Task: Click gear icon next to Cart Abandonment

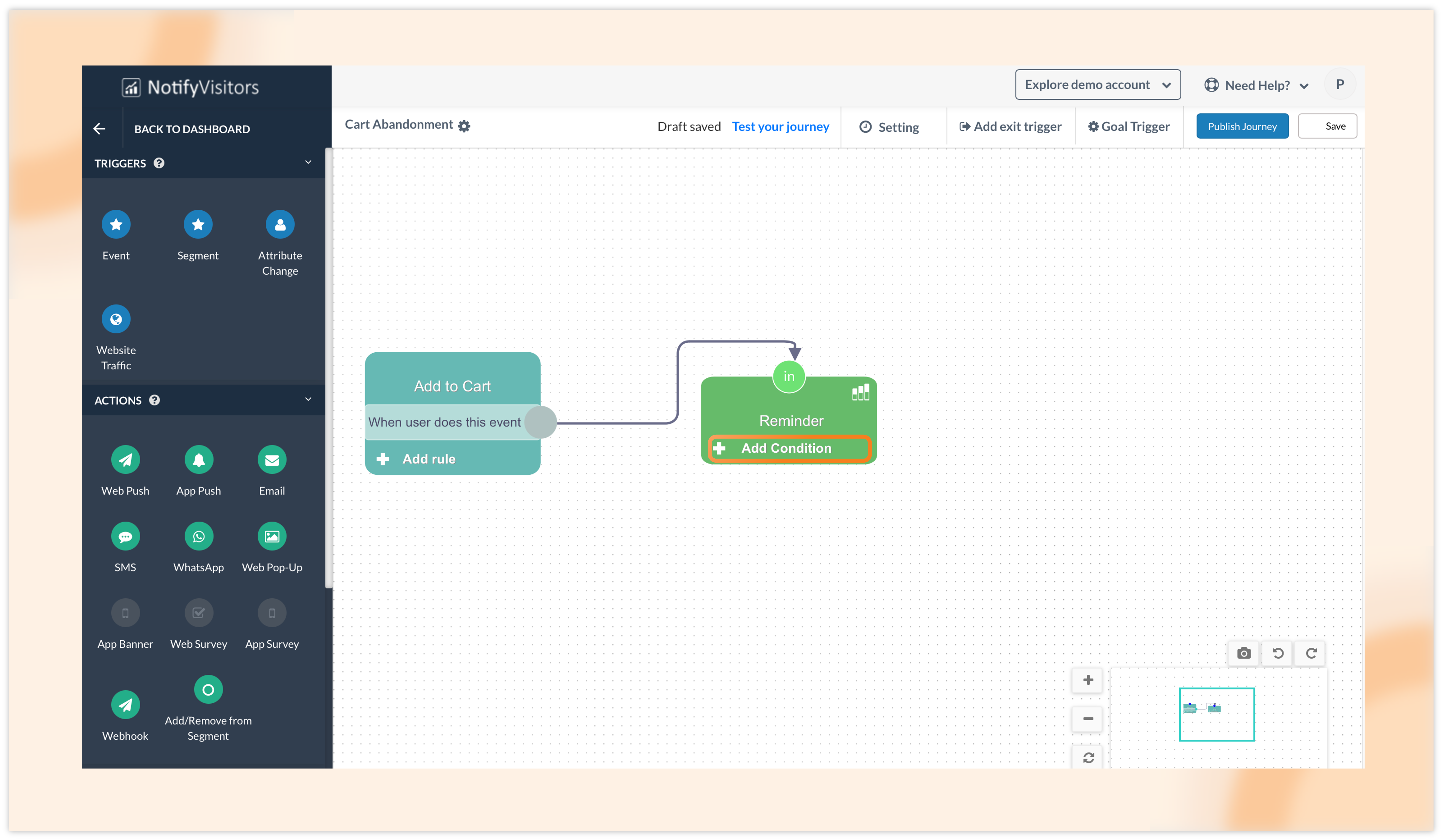Action: pyautogui.click(x=464, y=126)
